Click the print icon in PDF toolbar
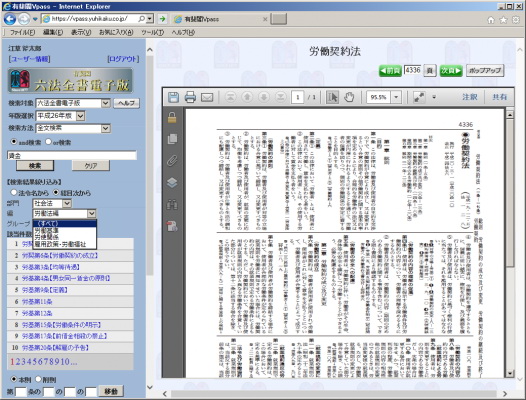Image resolution: width=526 pixels, height=400 pixels. point(190,97)
